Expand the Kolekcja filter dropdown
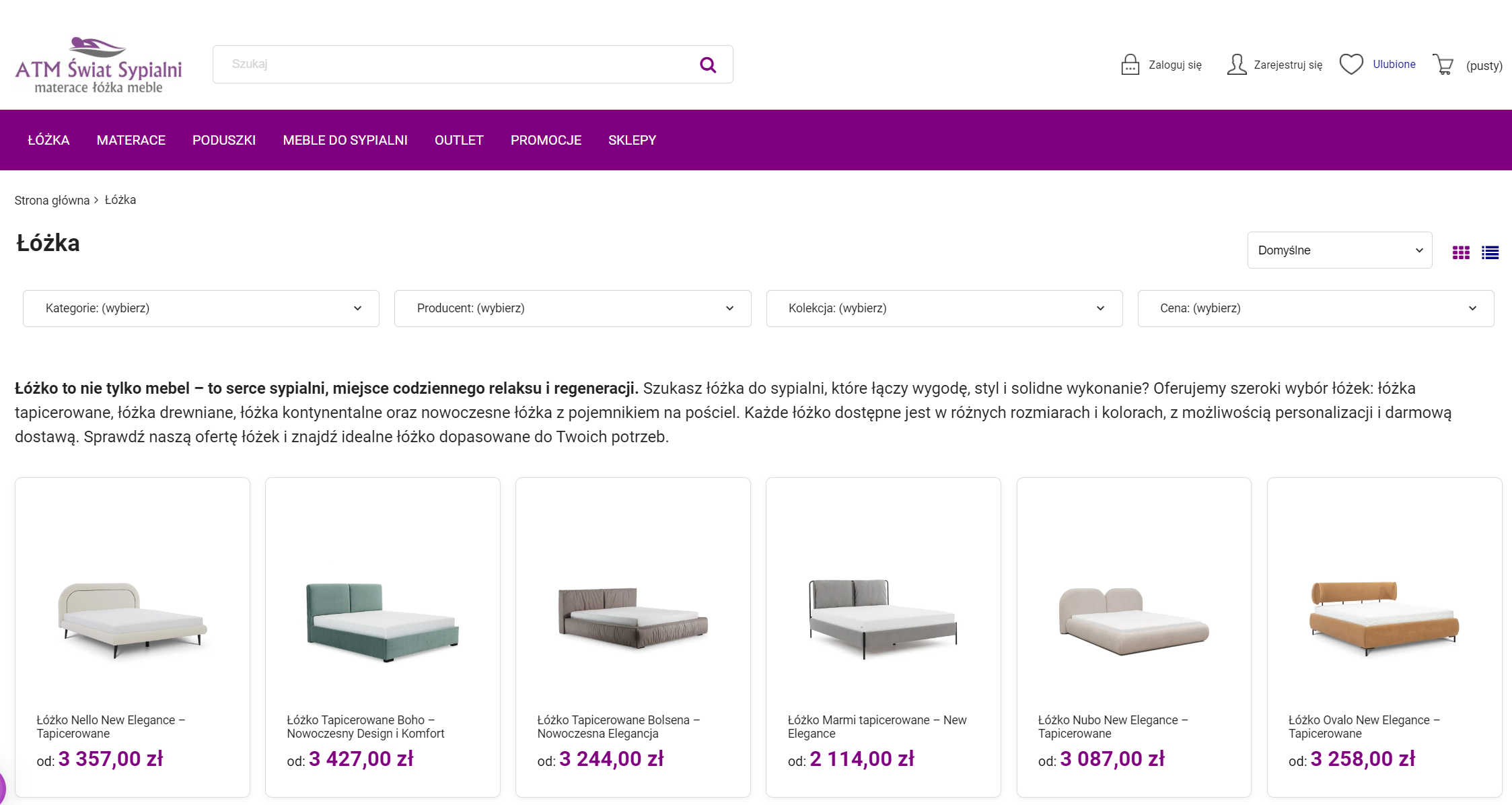1512x805 pixels. [944, 308]
